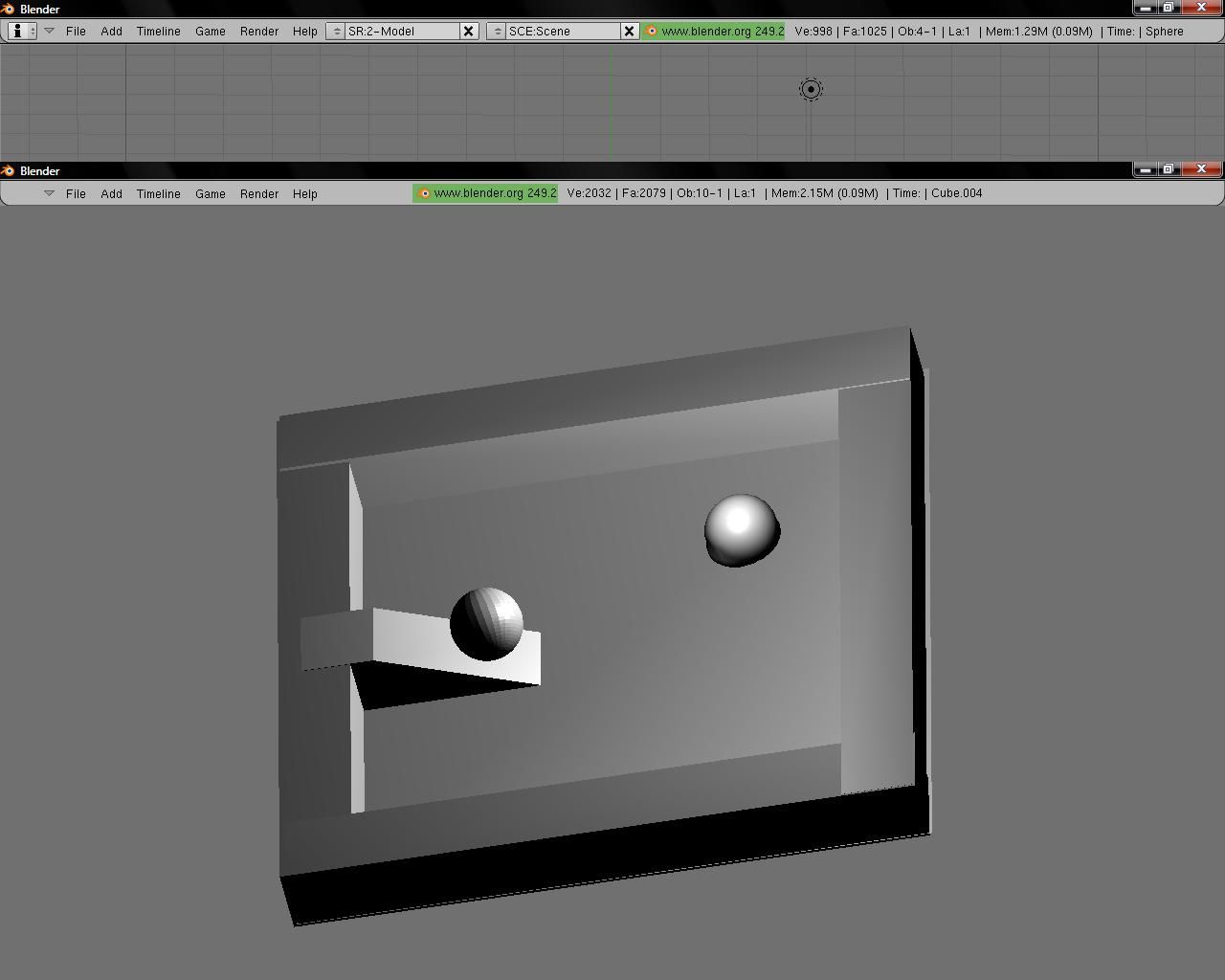
Task: Click the Info editor type icon
Action: [16, 31]
